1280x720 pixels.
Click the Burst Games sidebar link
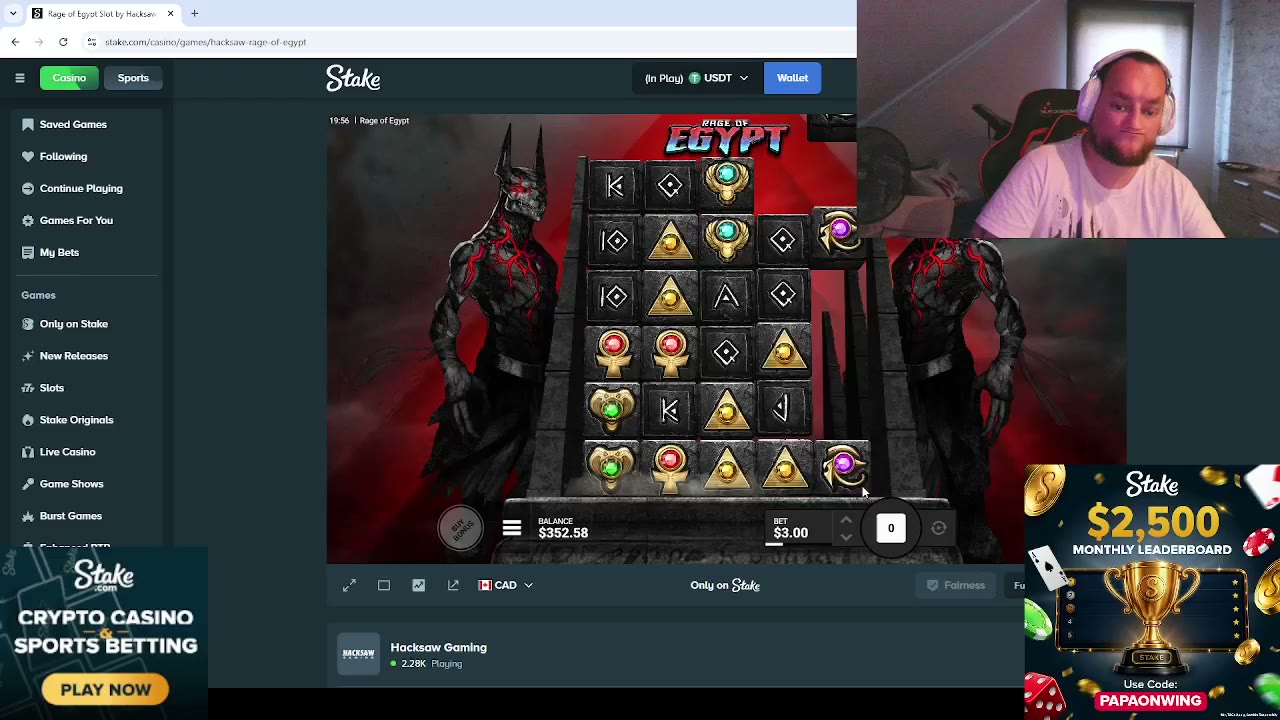point(71,516)
